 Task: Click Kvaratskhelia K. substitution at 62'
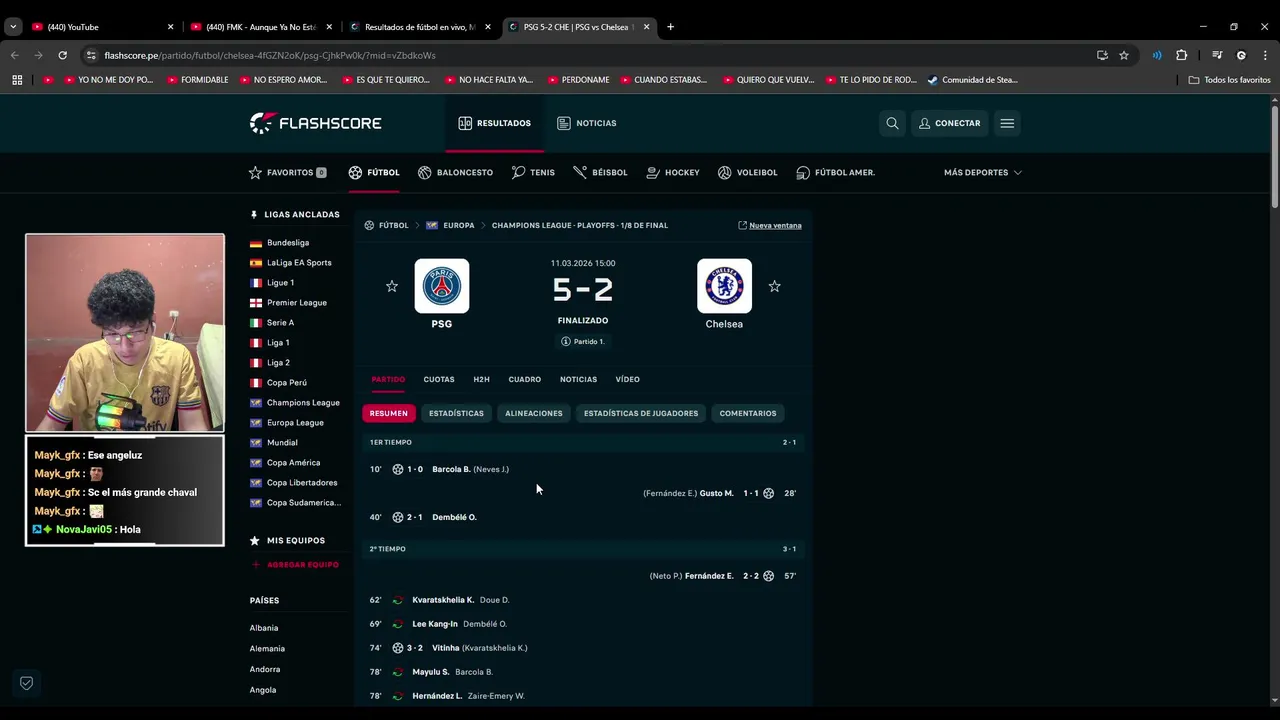click(443, 600)
